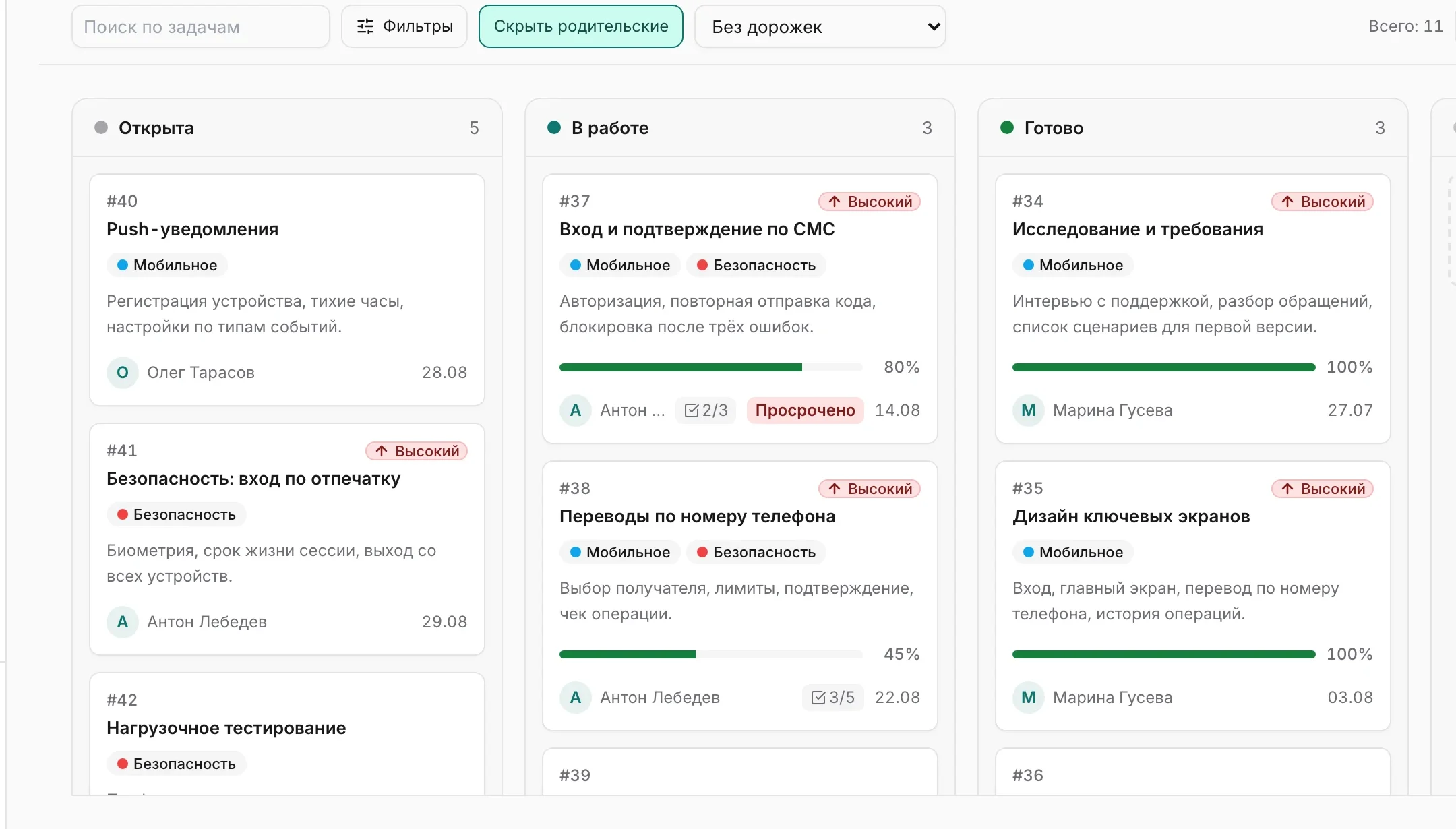Click Высокий priority badge on task #35

(1323, 489)
